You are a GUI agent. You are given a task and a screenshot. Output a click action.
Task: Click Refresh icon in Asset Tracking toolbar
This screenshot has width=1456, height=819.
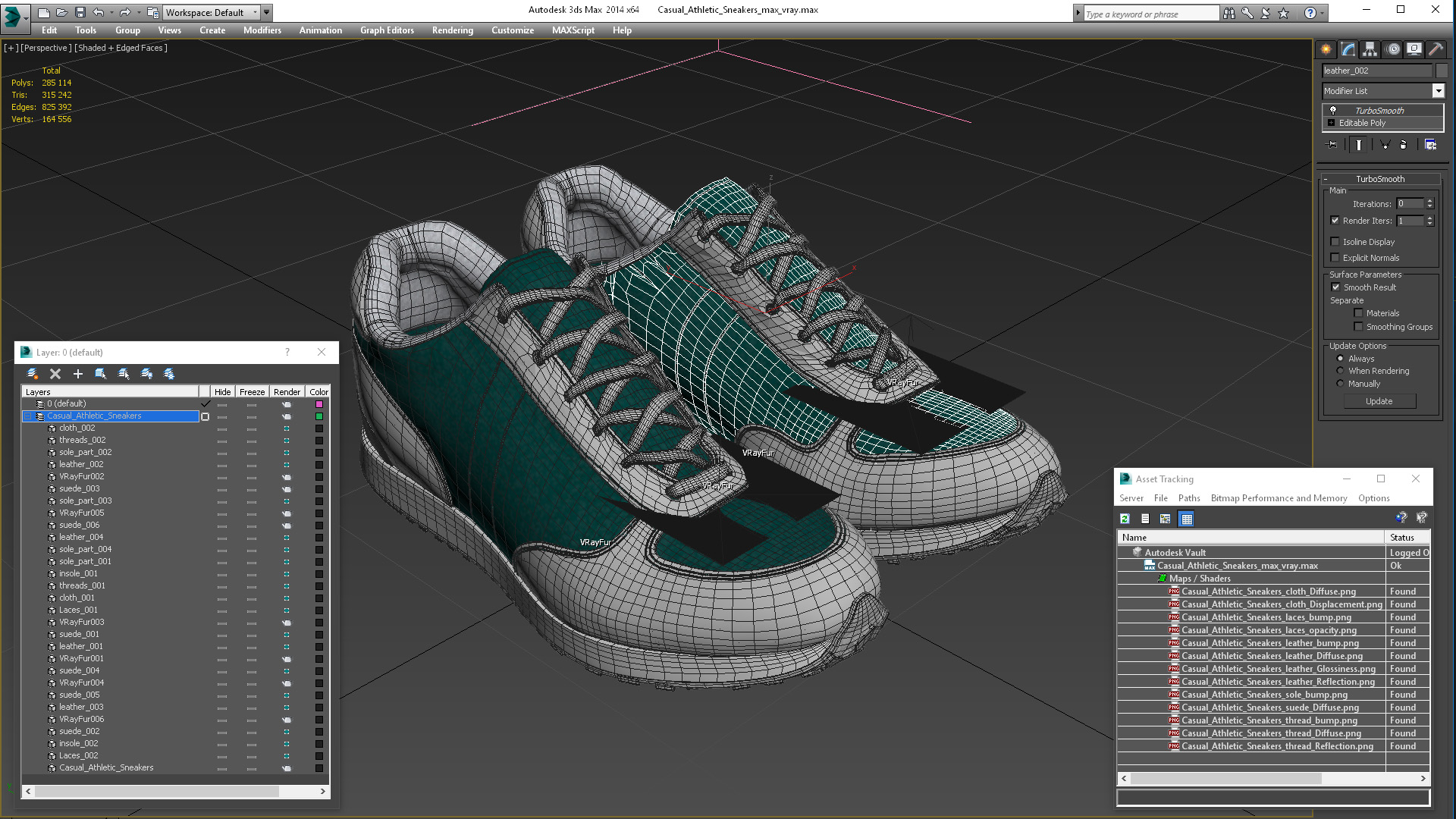coord(1125,519)
